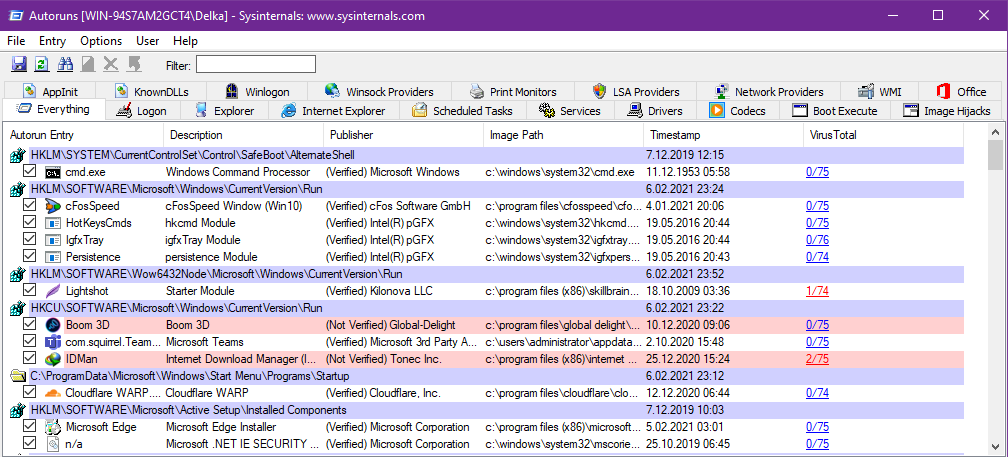The height and width of the screenshot is (457, 1008).
Task: Click the IDMan globe icon
Action: pyautogui.click(x=52, y=359)
